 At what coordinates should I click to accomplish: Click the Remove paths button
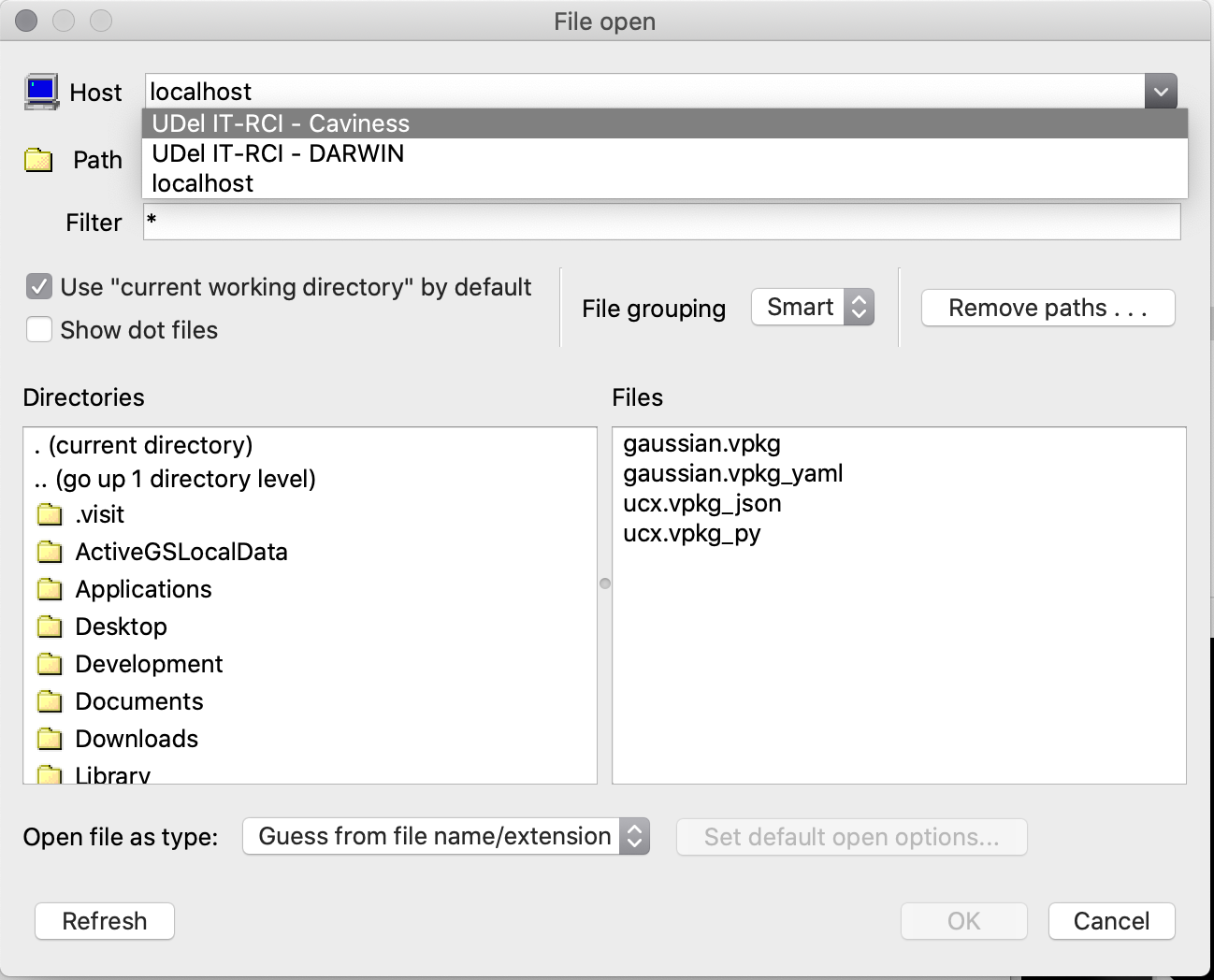coord(1048,308)
